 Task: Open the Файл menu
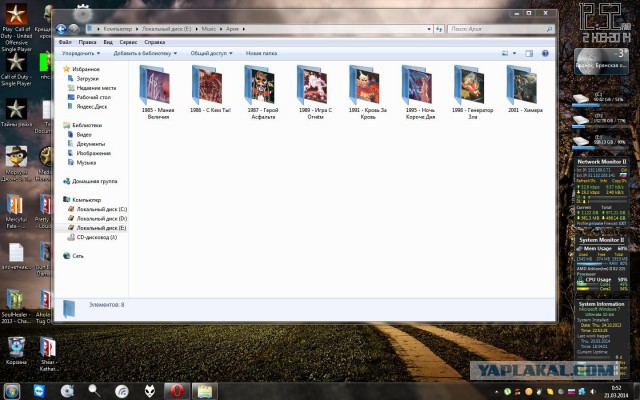(65, 42)
